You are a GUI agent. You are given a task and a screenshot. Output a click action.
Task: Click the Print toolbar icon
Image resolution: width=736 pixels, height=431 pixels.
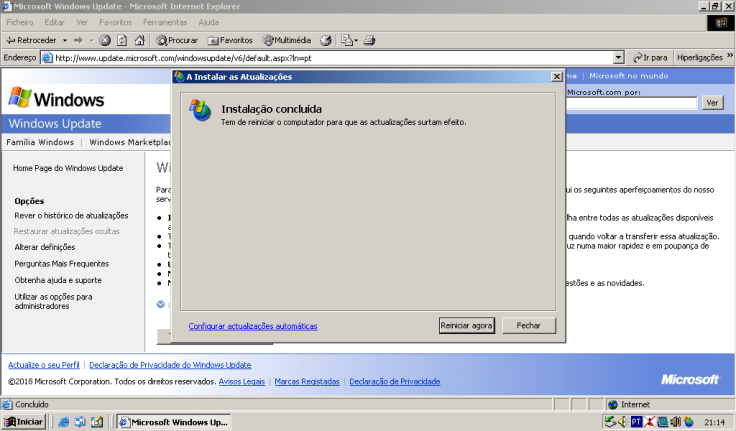pos(368,40)
